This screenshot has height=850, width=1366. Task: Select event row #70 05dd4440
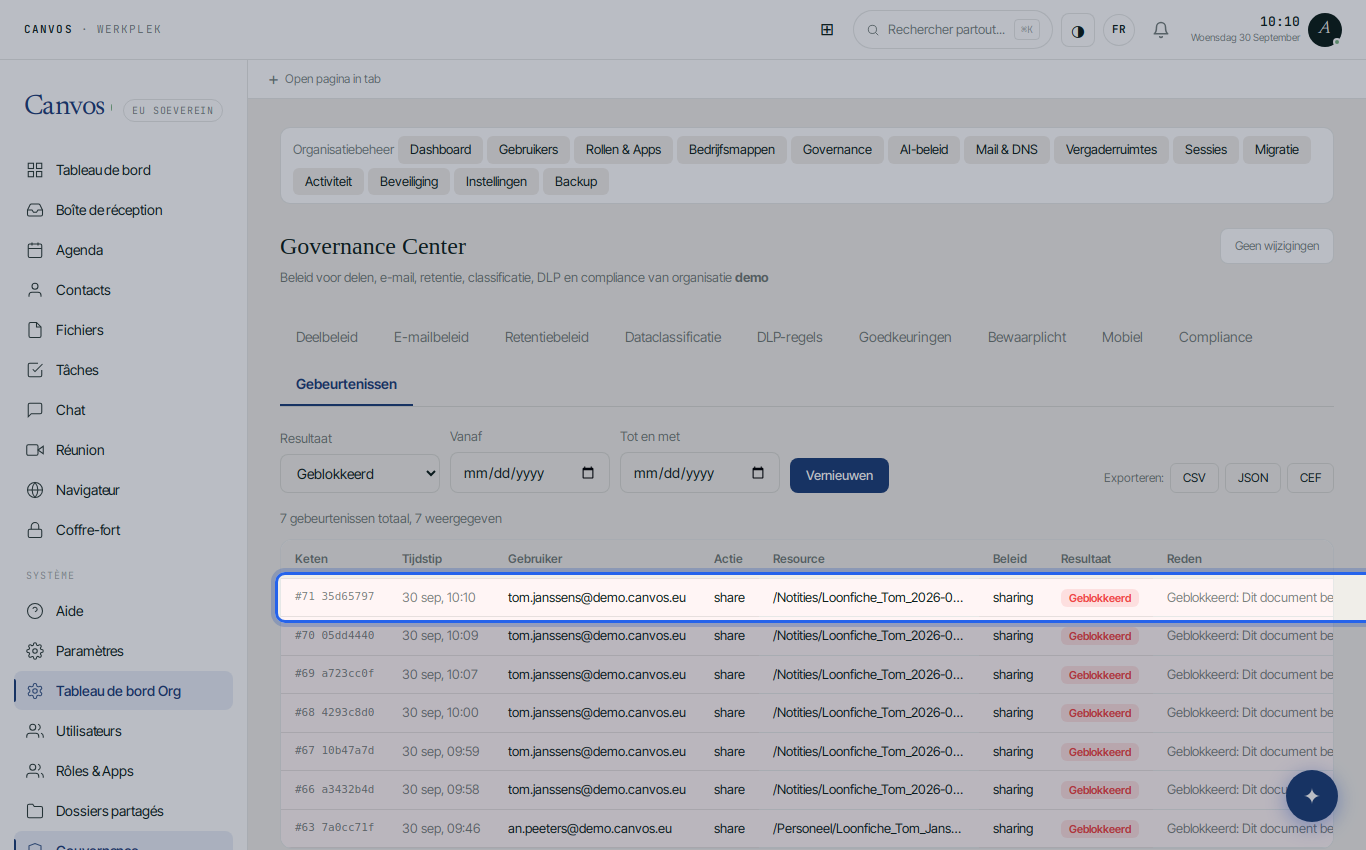(x=806, y=636)
